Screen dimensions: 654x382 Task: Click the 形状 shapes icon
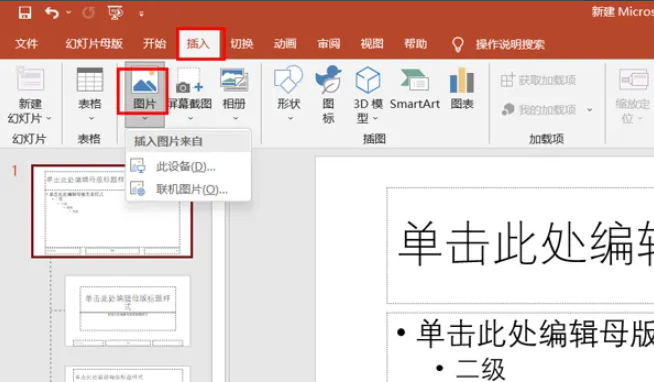click(288, 79)
